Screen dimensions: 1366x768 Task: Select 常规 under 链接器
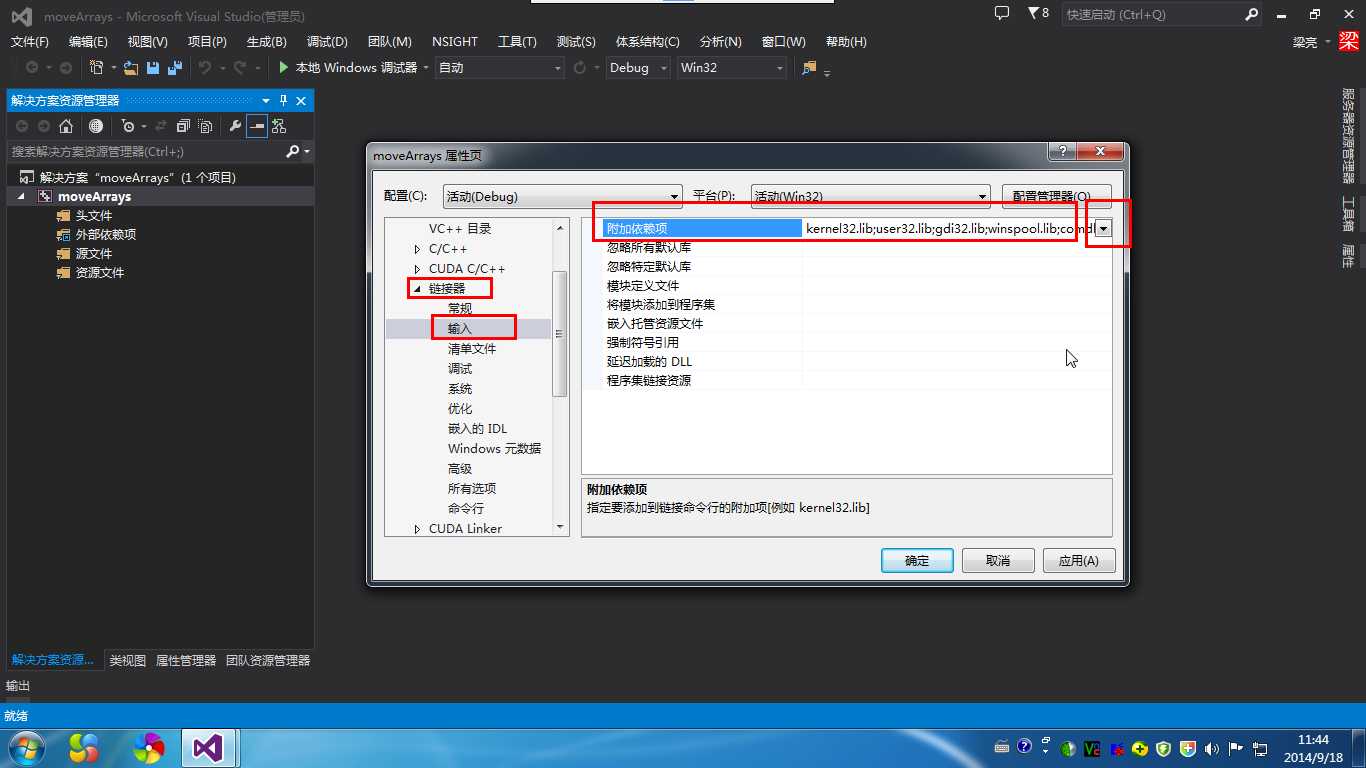point(460,309)
